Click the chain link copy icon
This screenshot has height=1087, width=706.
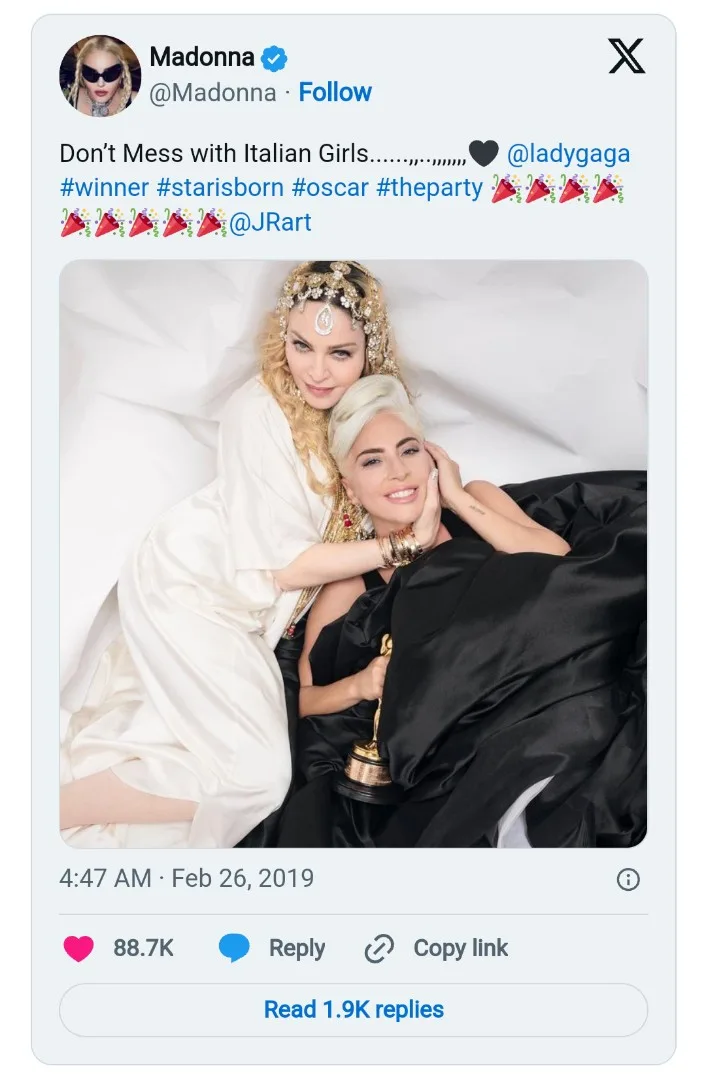click(x=379, y=948)
